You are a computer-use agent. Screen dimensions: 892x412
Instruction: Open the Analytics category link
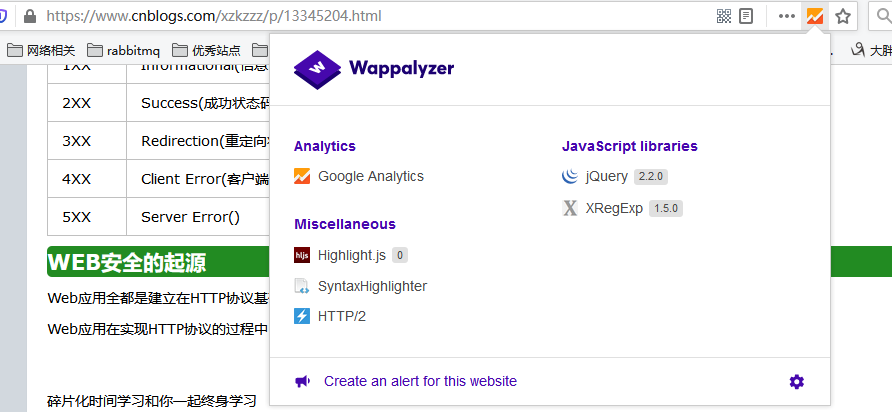(324, 146)
